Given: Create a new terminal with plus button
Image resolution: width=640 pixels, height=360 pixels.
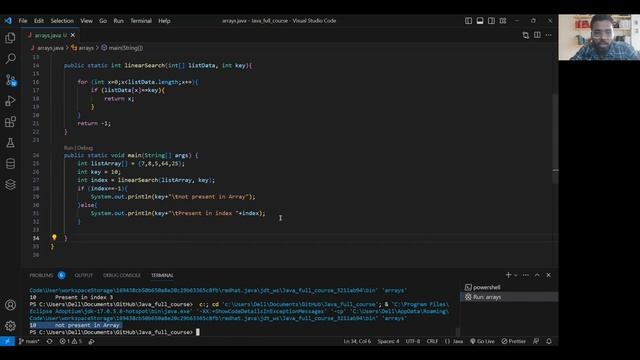Looking at the screenshot, I should click(508, 275).
